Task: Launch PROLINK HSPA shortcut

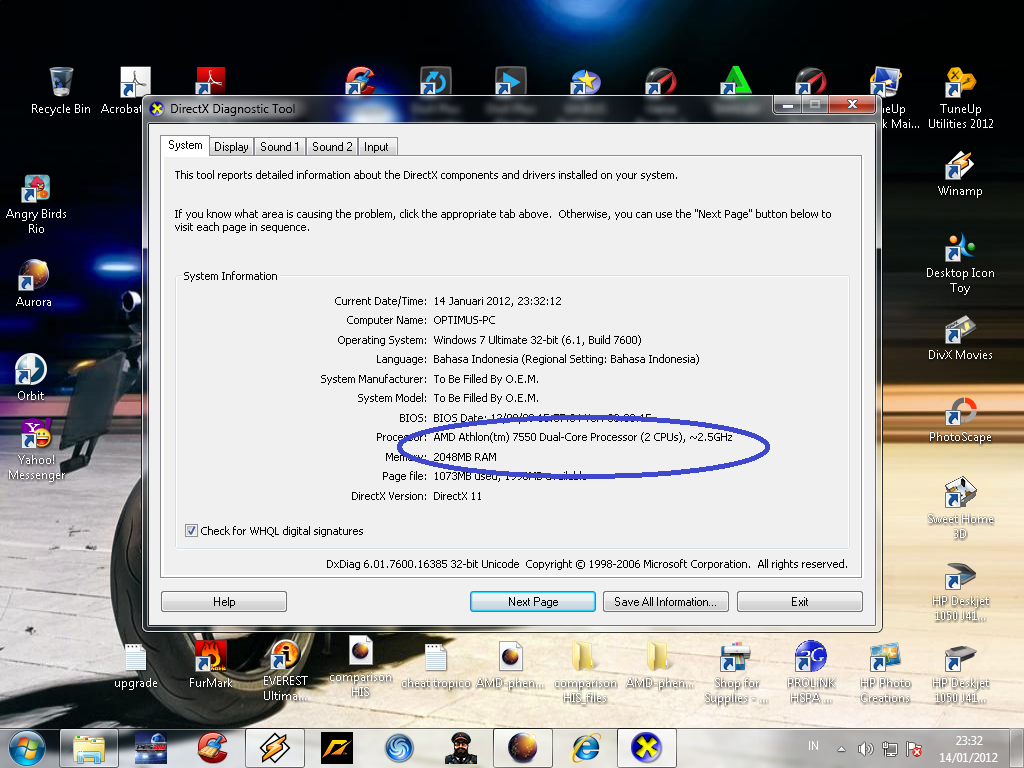Action: (810, 671)
